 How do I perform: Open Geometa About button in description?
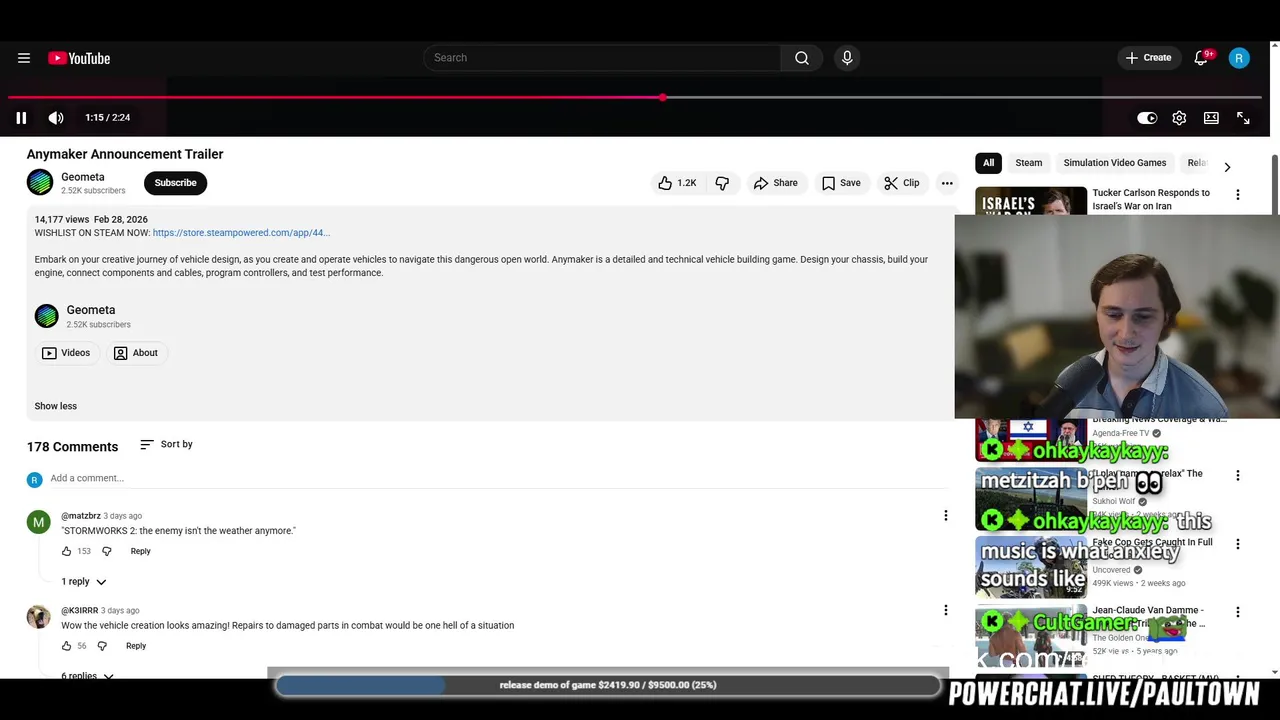136,353
